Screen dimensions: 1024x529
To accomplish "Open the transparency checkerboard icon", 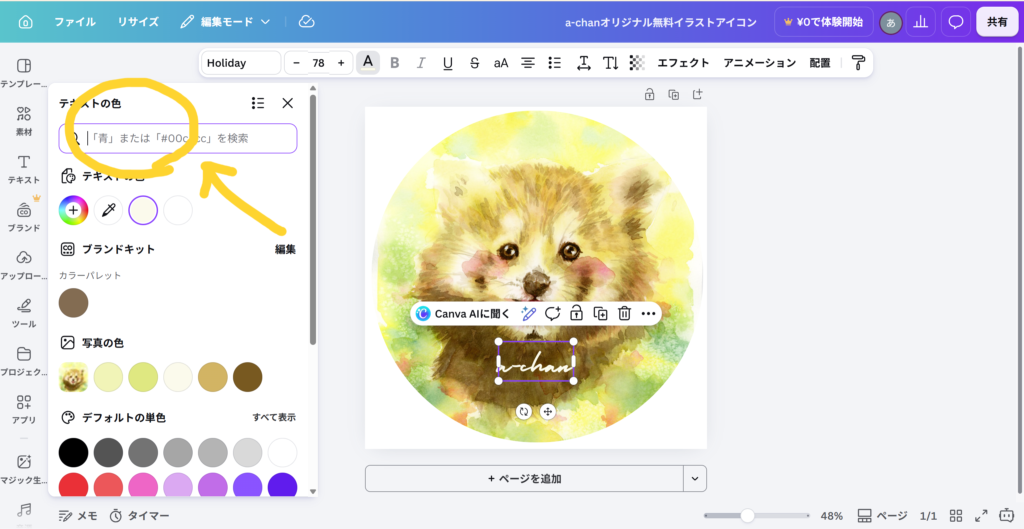I will coord(637,63).
